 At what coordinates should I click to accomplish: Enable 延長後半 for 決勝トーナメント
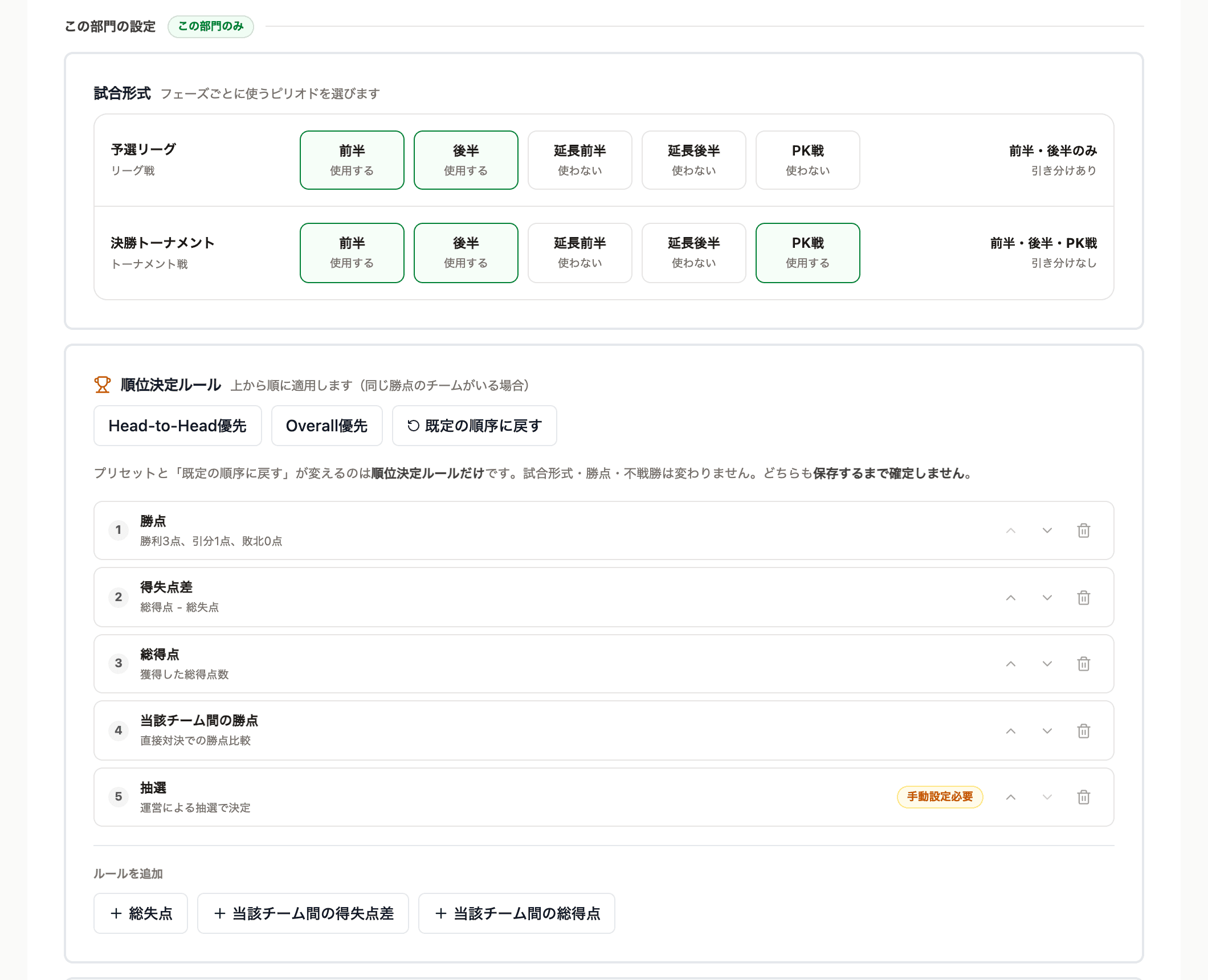694,253
